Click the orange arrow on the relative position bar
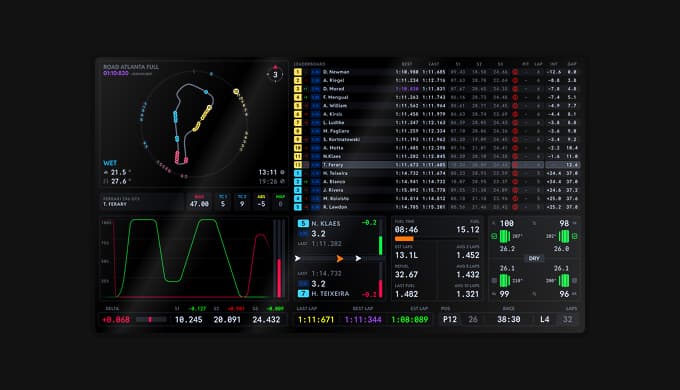 (340, 259)
